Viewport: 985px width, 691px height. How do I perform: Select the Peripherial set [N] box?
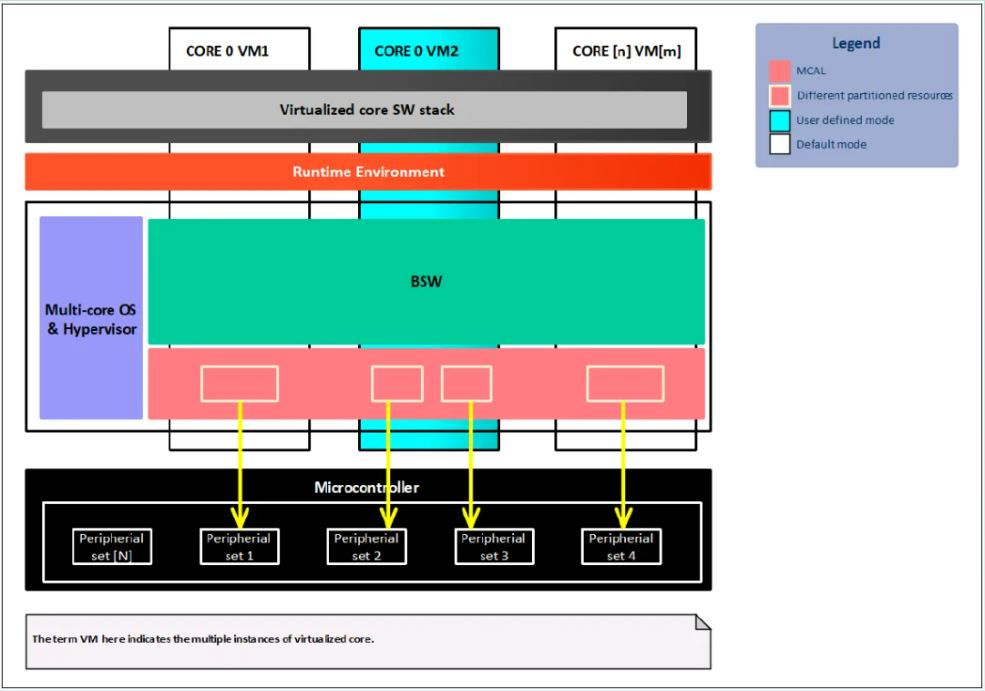(112, 547)
